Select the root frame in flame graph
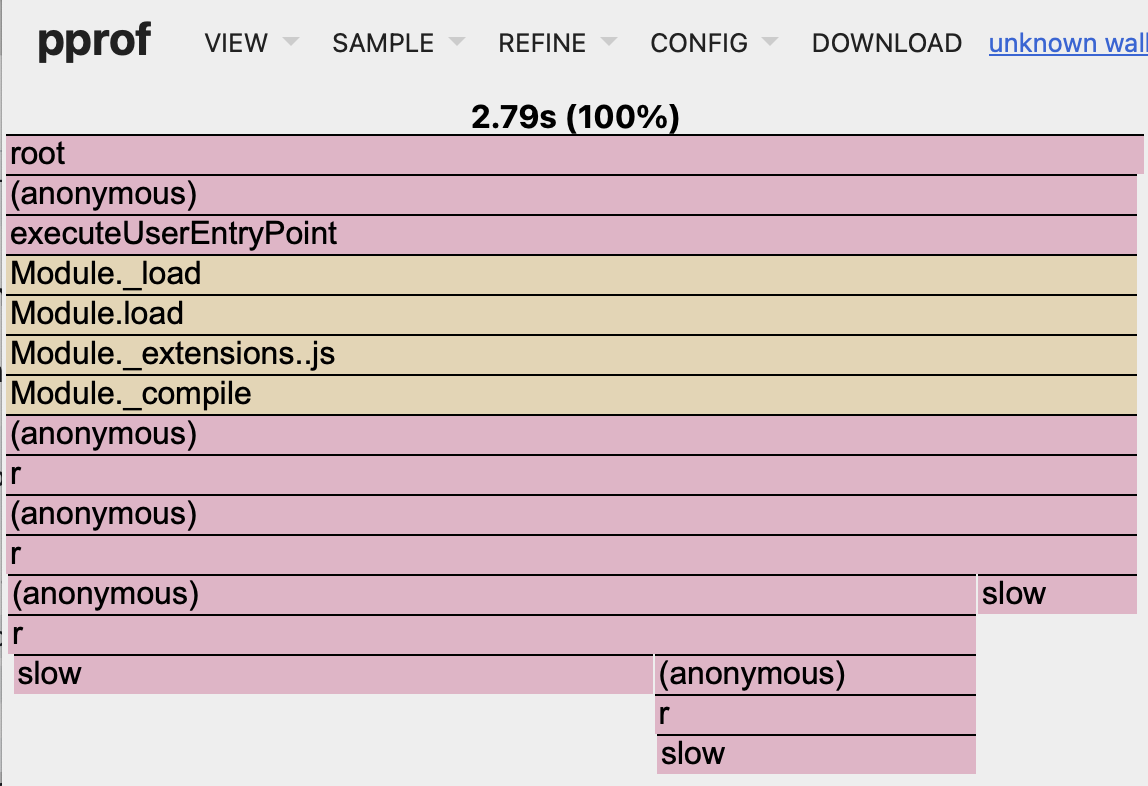Viewport: 1148px width, 786px height. tap(574, 155)
